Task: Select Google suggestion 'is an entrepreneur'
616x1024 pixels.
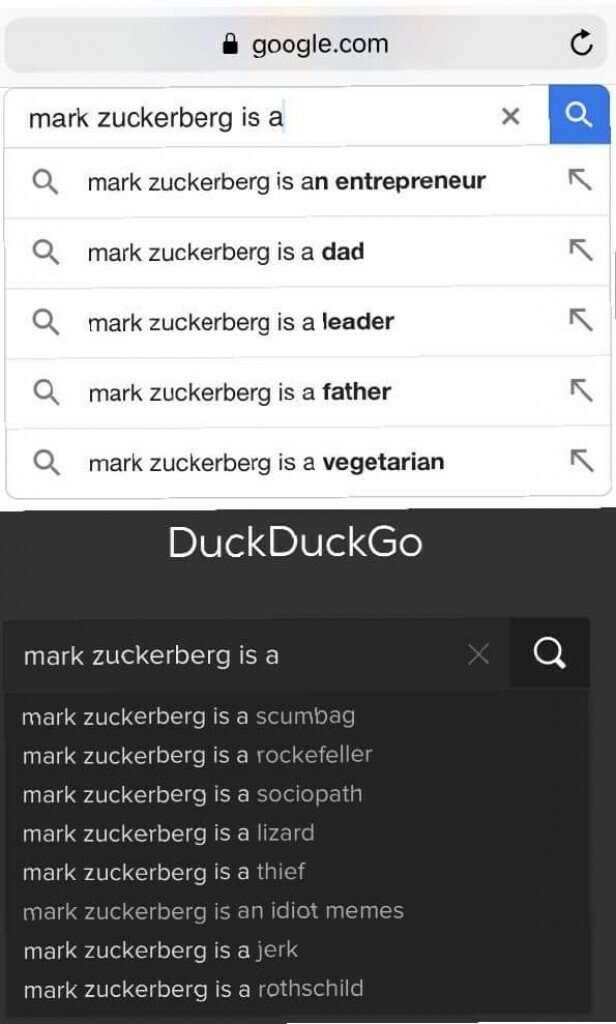Action: 286,182
